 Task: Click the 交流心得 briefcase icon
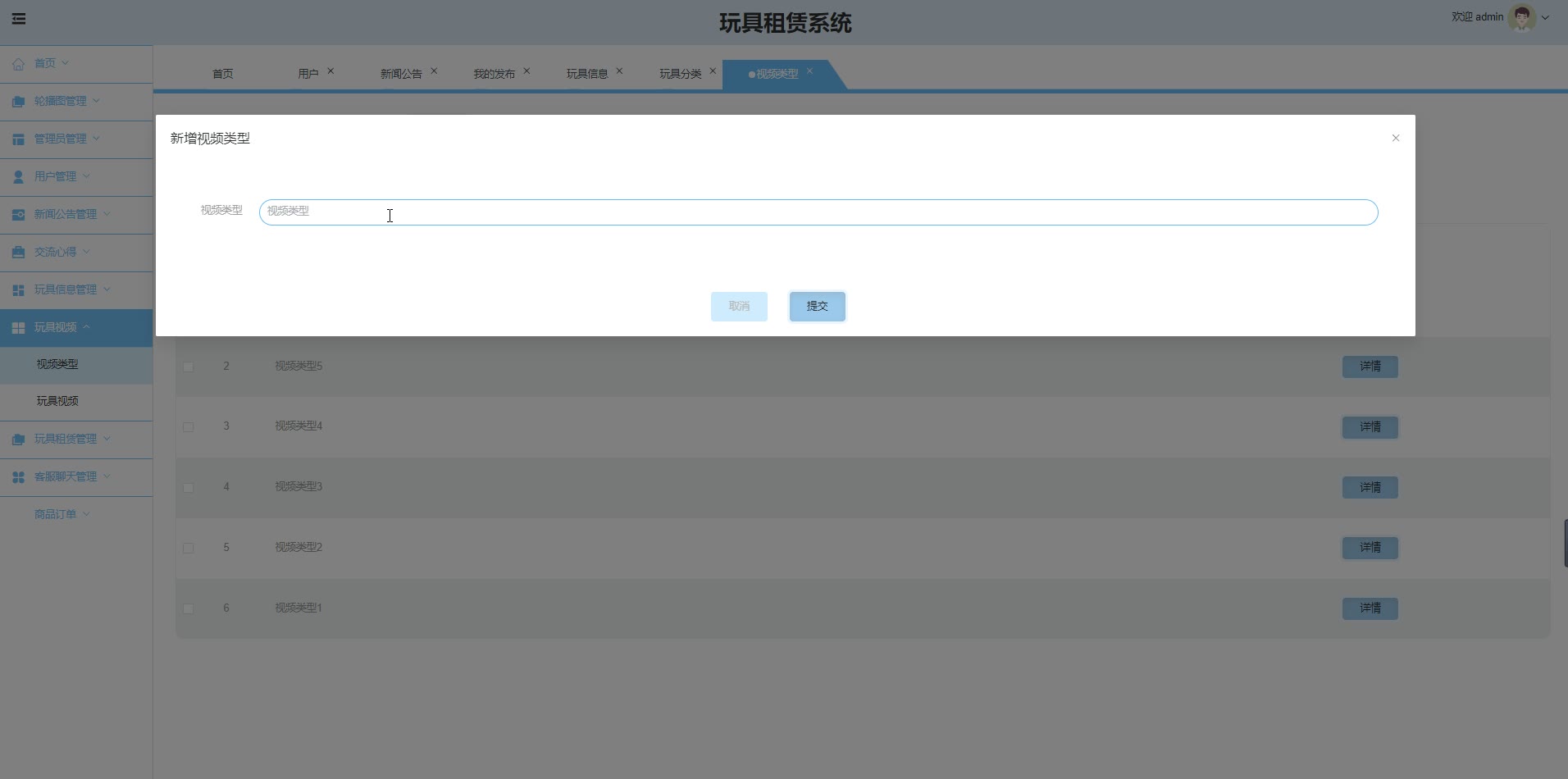[18, 252]
